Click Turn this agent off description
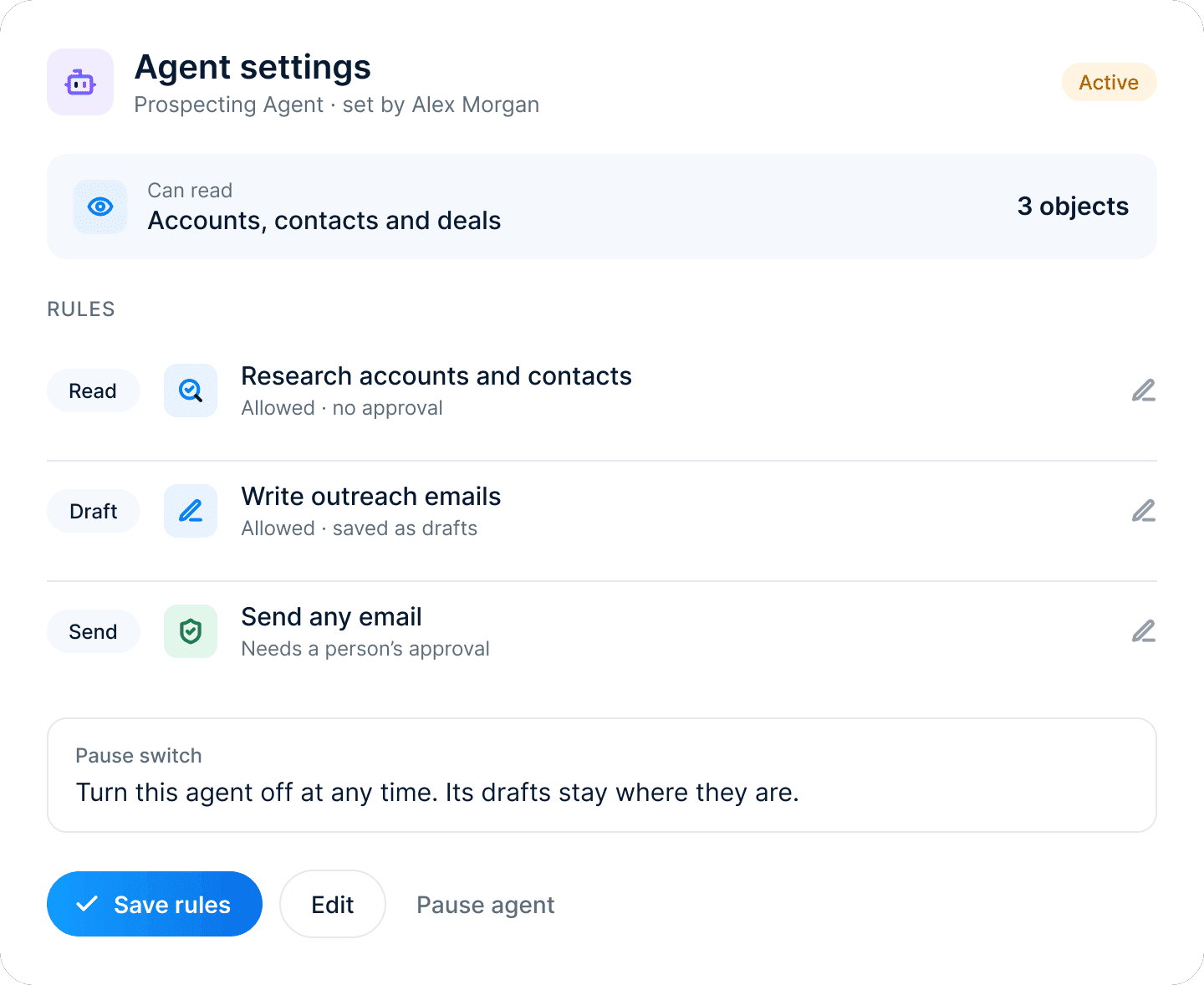The image size is (1204, 985). point(437,793)
